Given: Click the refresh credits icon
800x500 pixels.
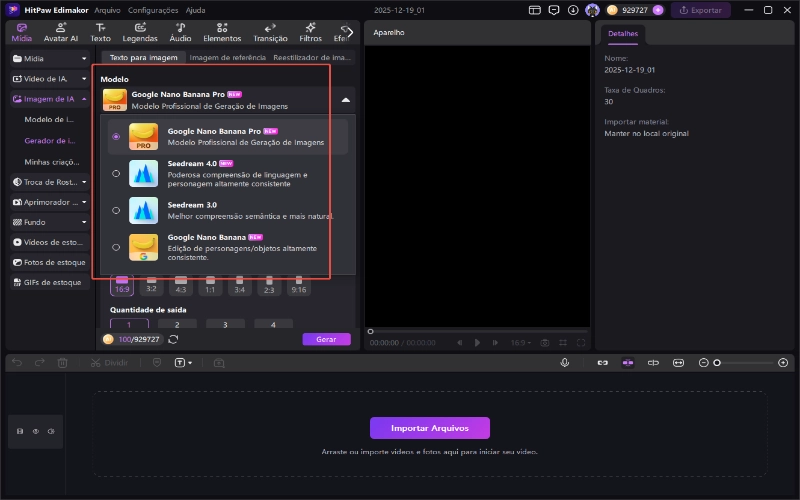Looking at the screenshot, I should [173, 339].
